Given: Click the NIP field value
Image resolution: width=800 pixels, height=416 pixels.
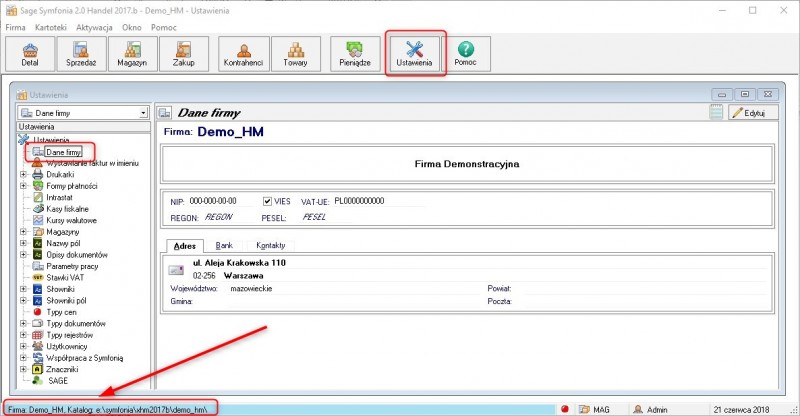Looking at the screenshot, I should pos(213,201).
